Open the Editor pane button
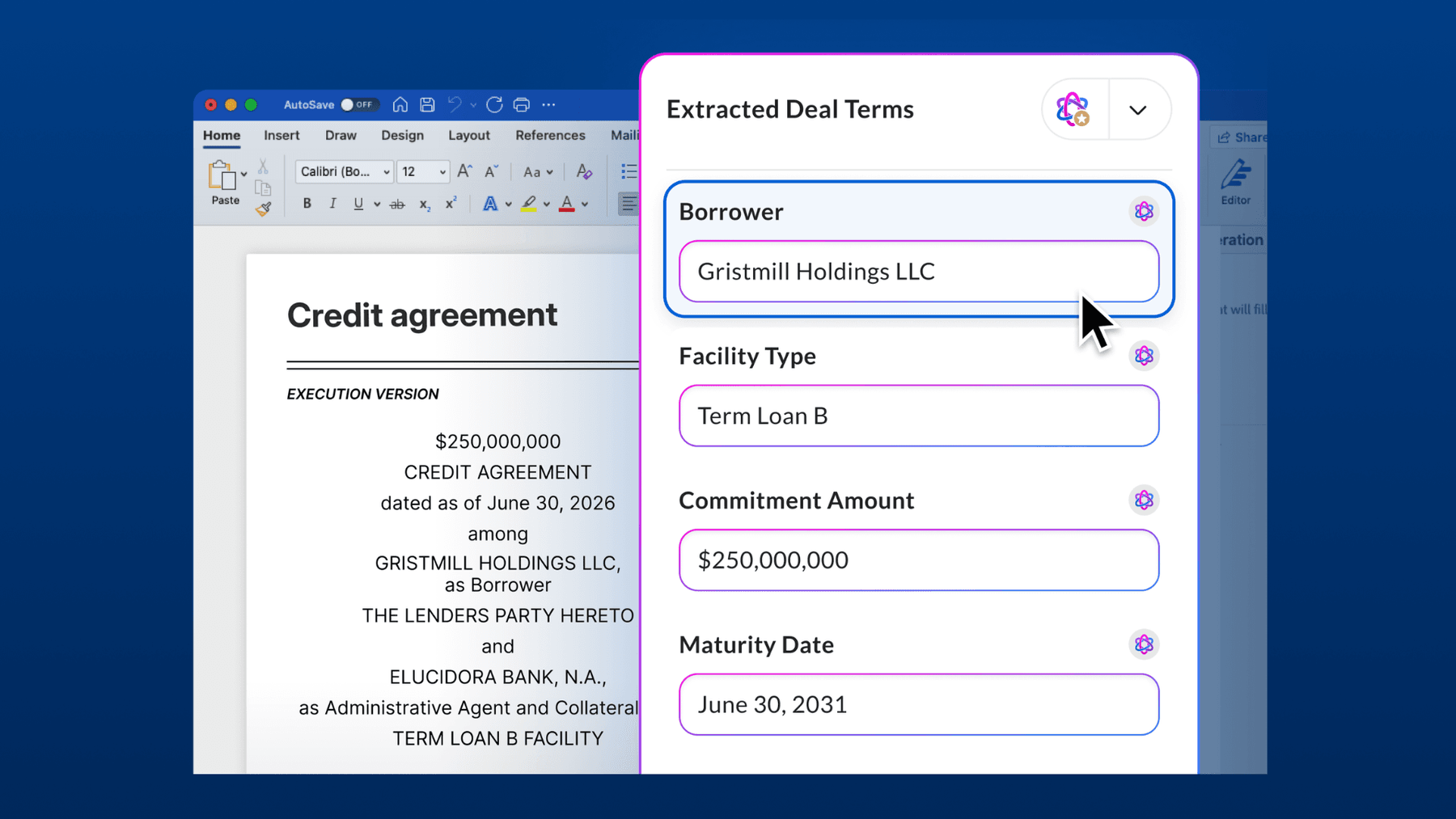This screenshot has height=819, width=1456. point(1236,182)
